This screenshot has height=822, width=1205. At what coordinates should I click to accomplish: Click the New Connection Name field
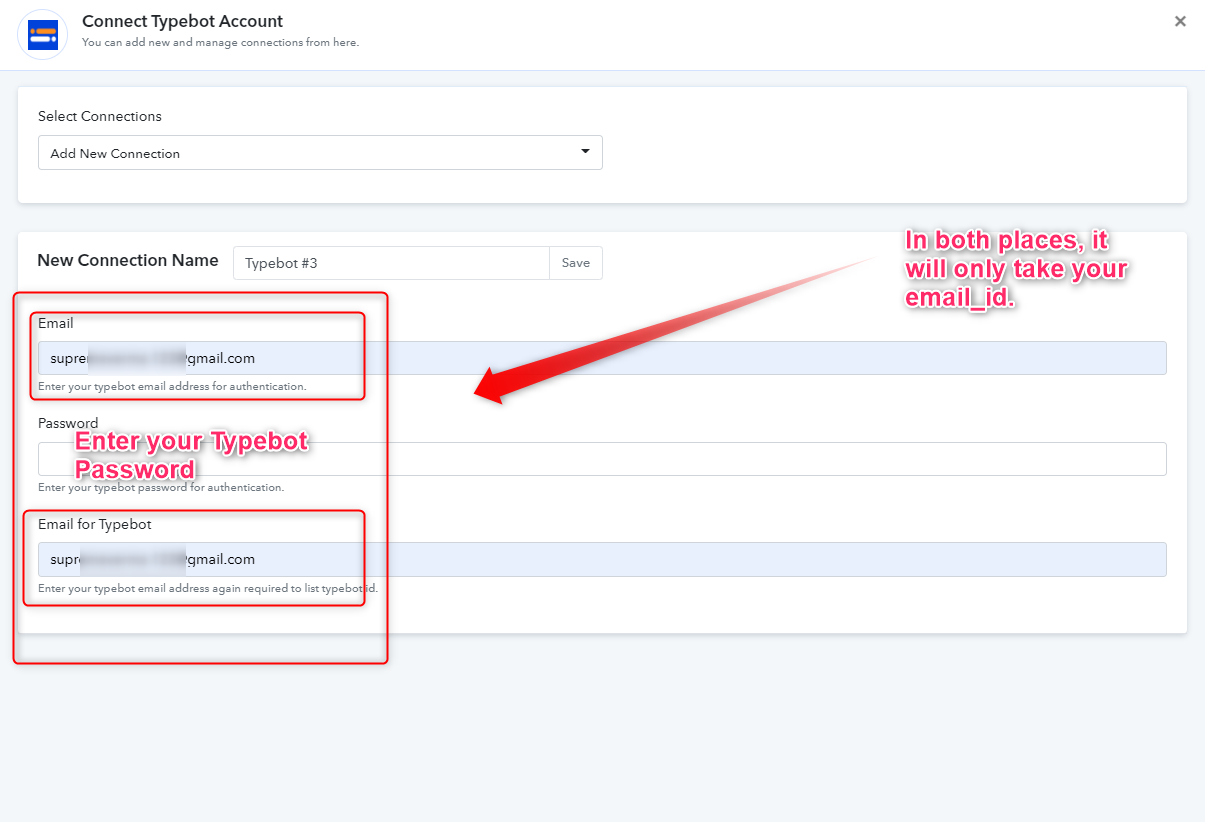coord(391,263)
